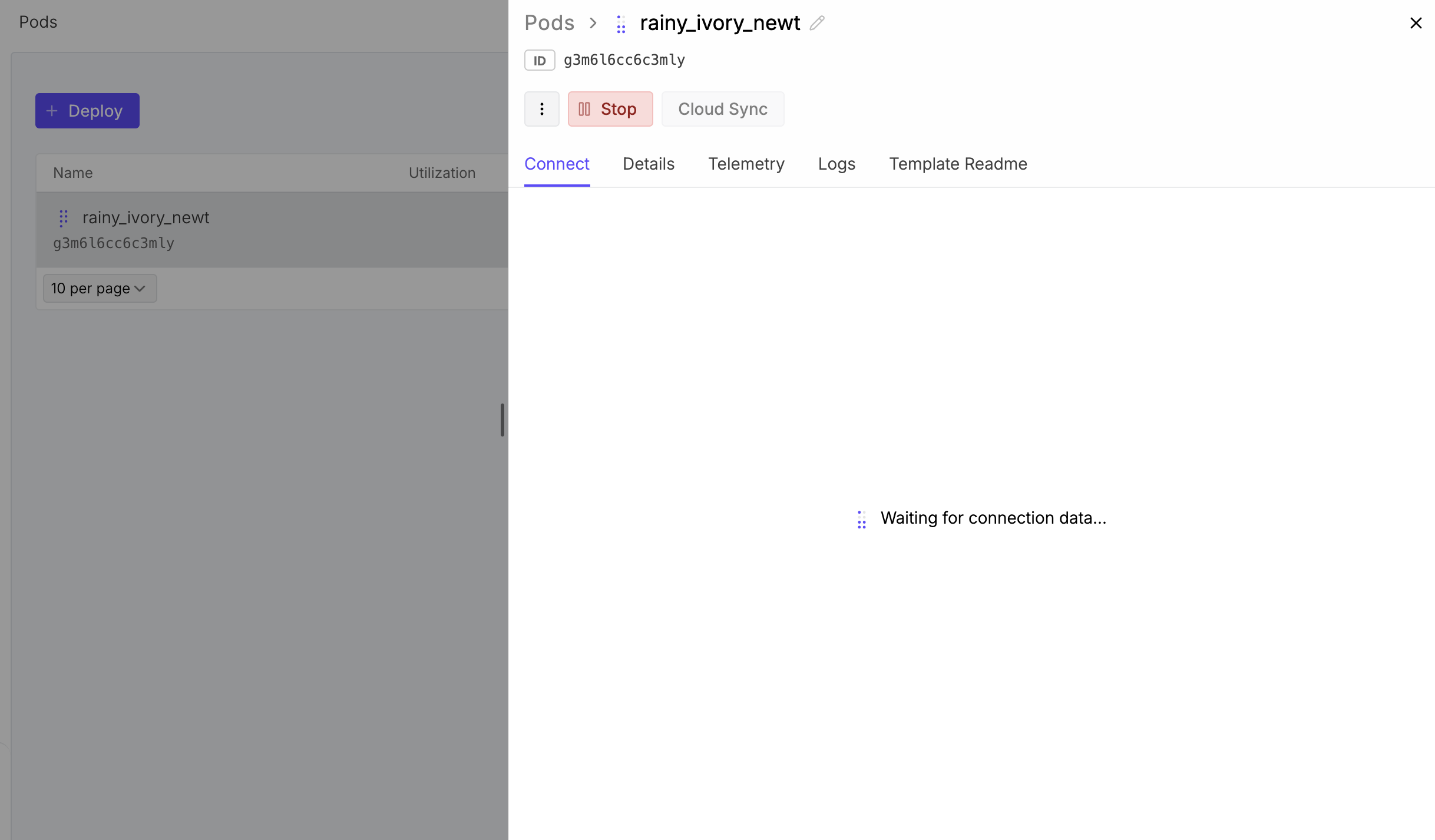Click the Pods breadcrumb link

549,23
